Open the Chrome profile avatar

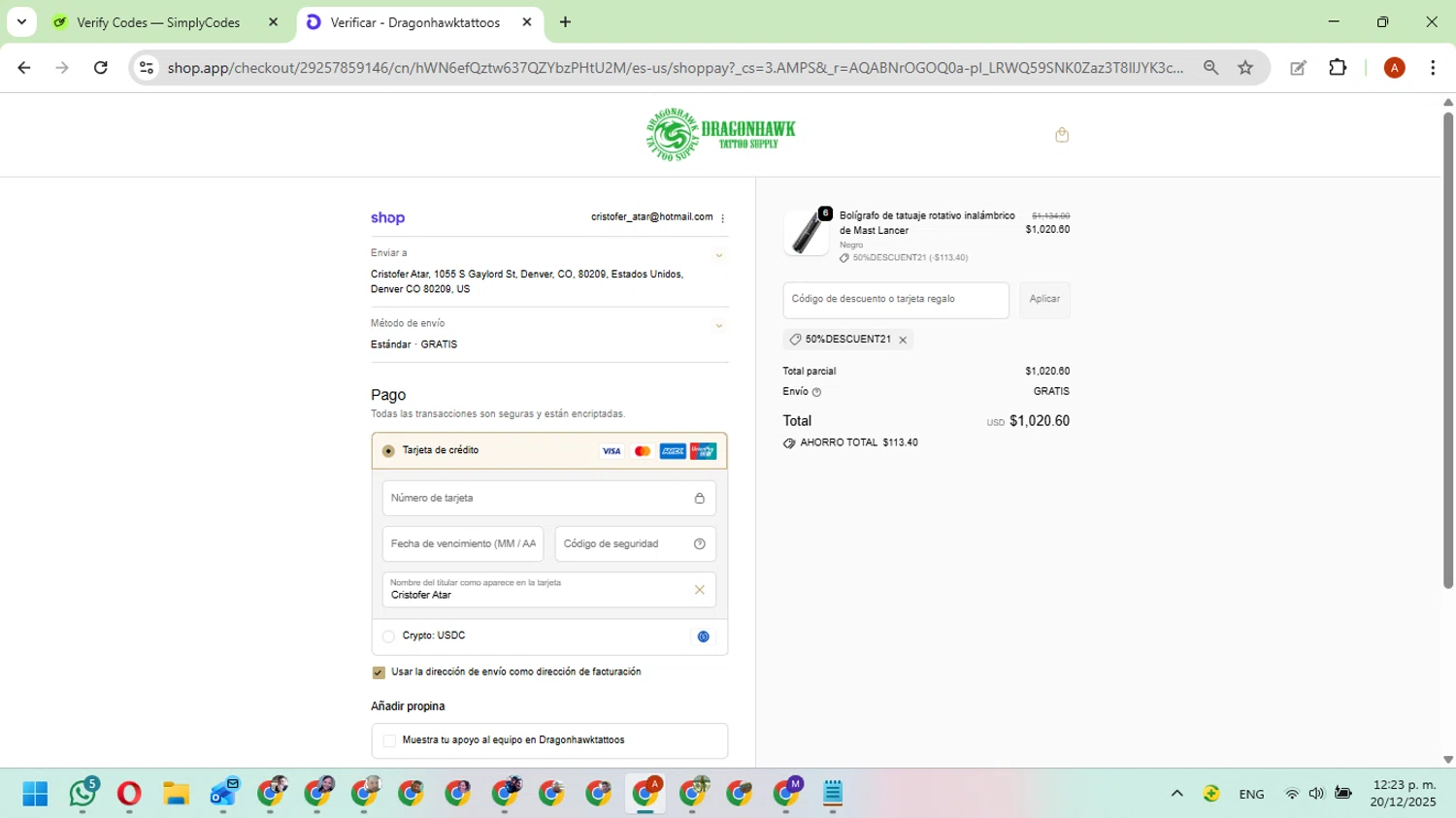tap(1395, 68)
